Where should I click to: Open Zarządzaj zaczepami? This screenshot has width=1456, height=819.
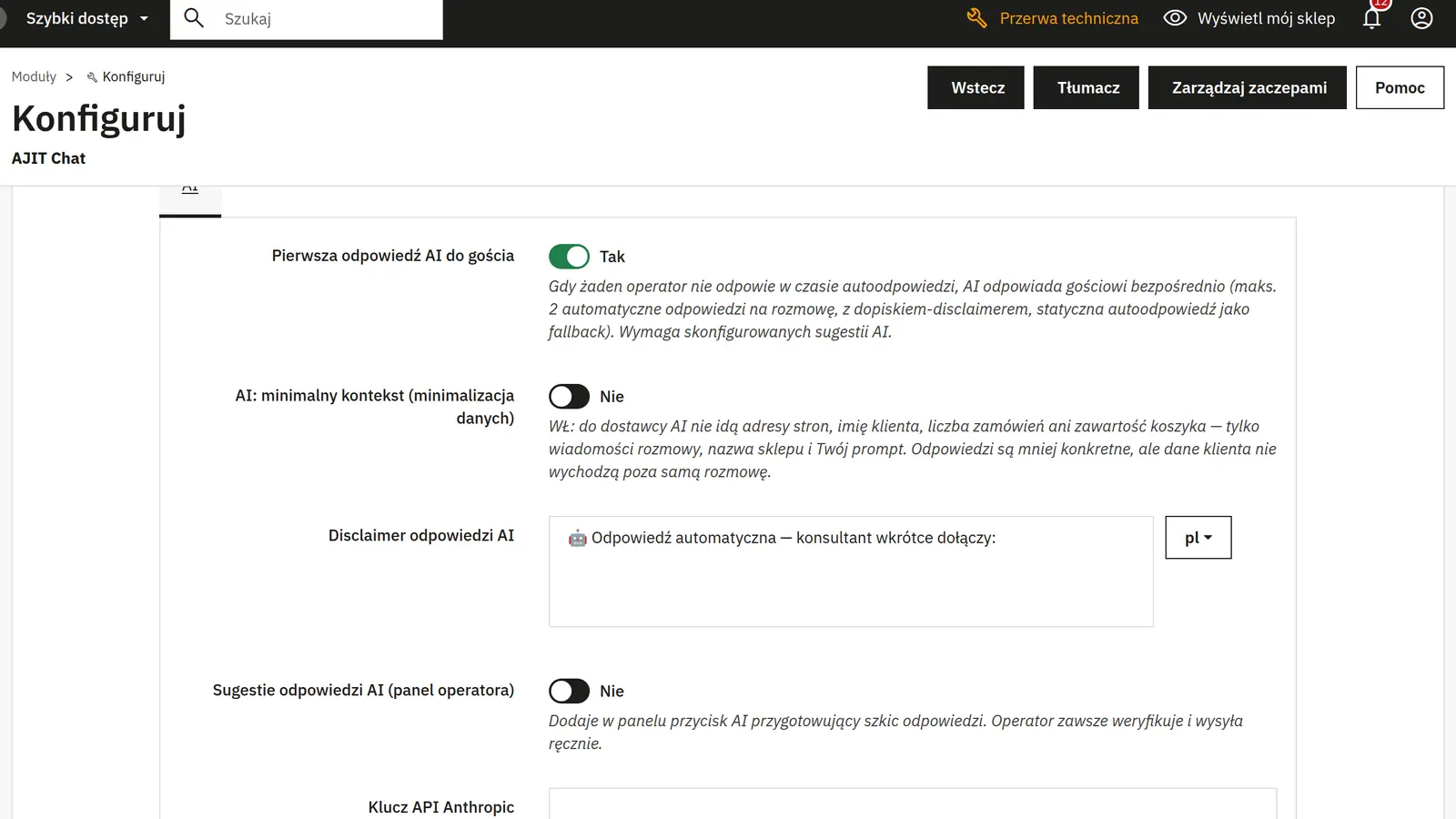pos(1247,87)
